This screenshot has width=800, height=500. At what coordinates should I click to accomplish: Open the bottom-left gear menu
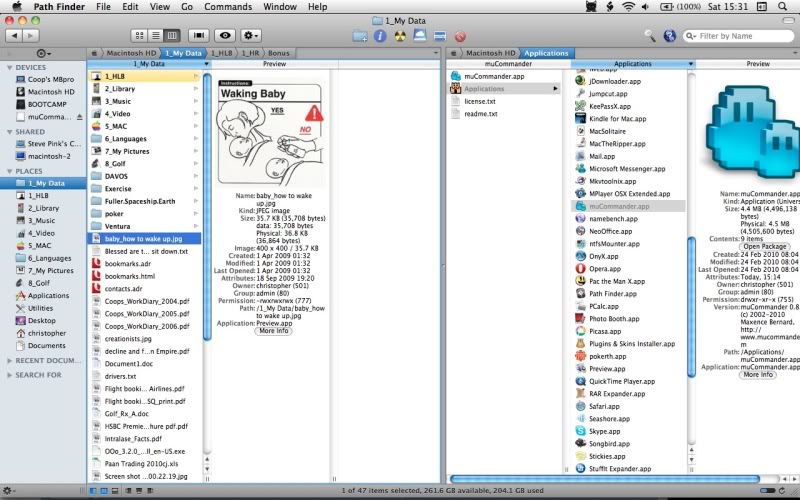8,490
